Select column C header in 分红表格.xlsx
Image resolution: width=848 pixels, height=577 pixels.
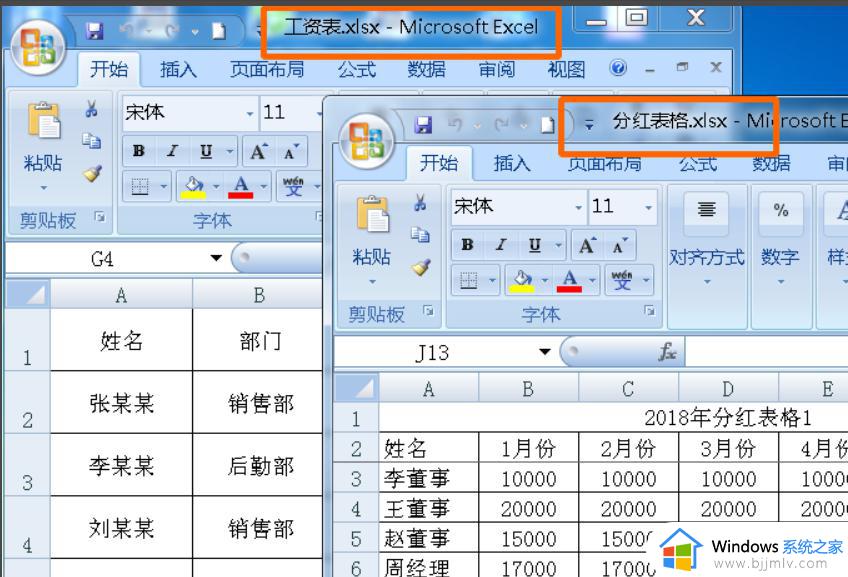click(x=628, y=388)
